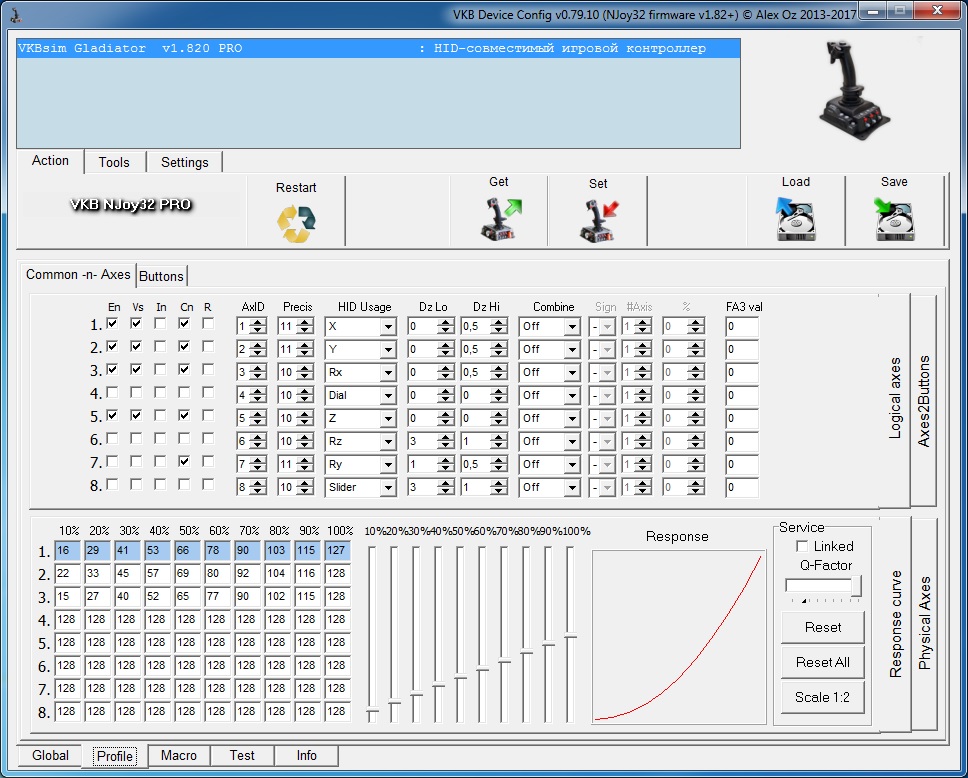Toggle Cn checkbox for axis 7
The width and height of the screenshot is (968, 778).
click(x=184, y=461)
